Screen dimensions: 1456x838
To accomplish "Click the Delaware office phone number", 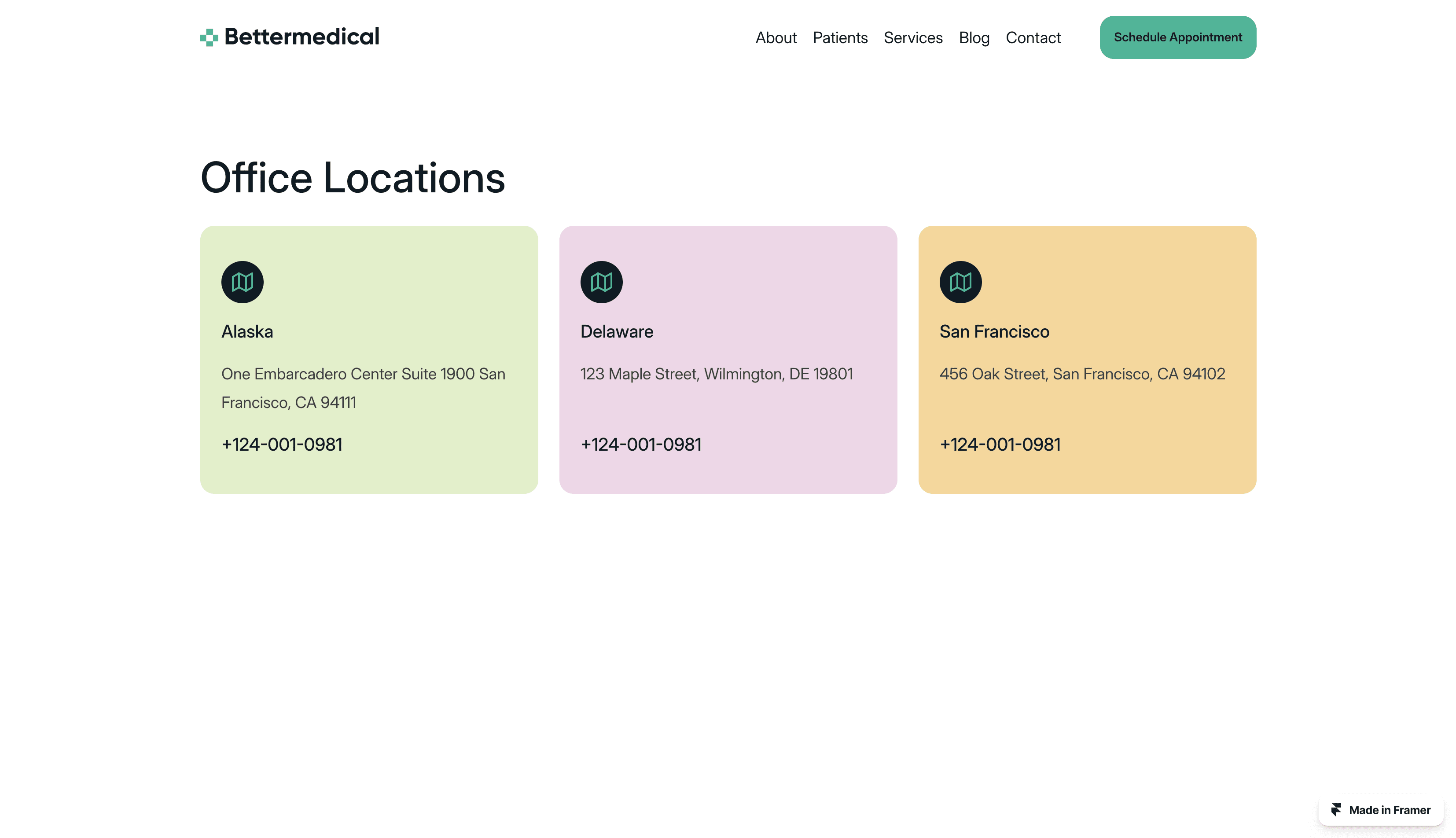I will coord(640,445).
